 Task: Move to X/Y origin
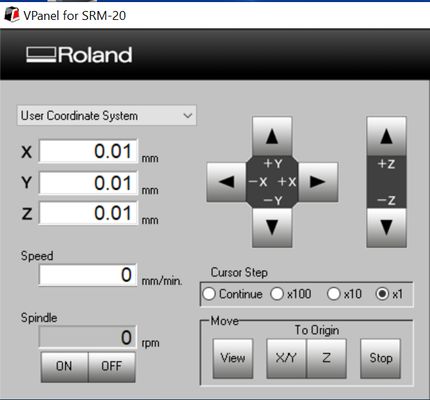click(x=286, y=358)
